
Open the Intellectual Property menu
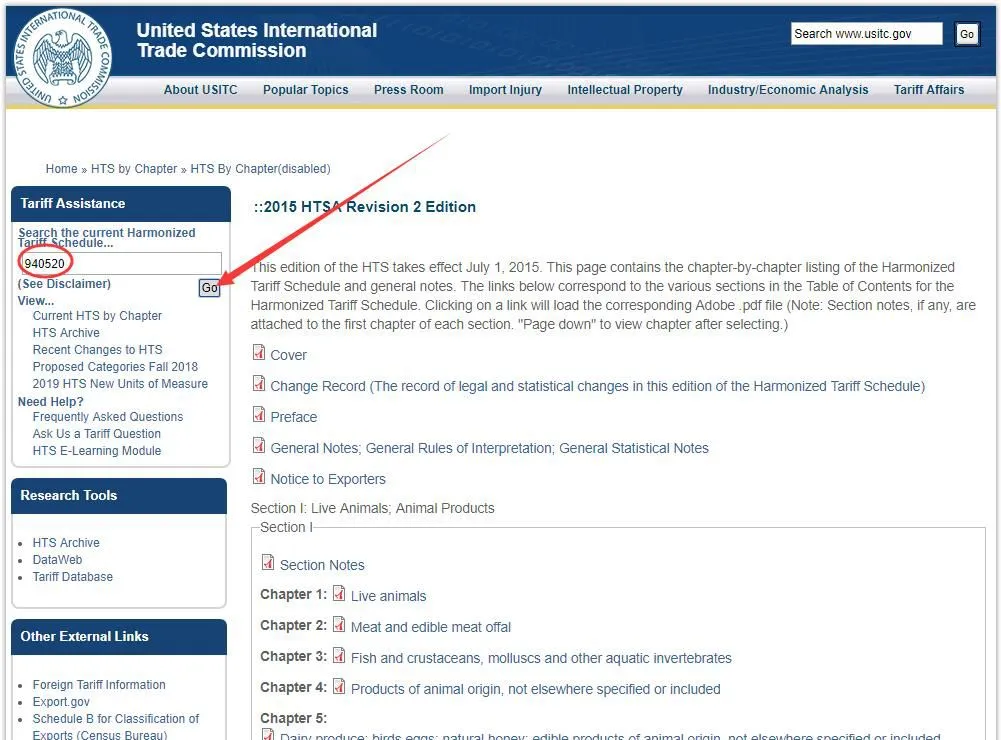pos(625,90)
